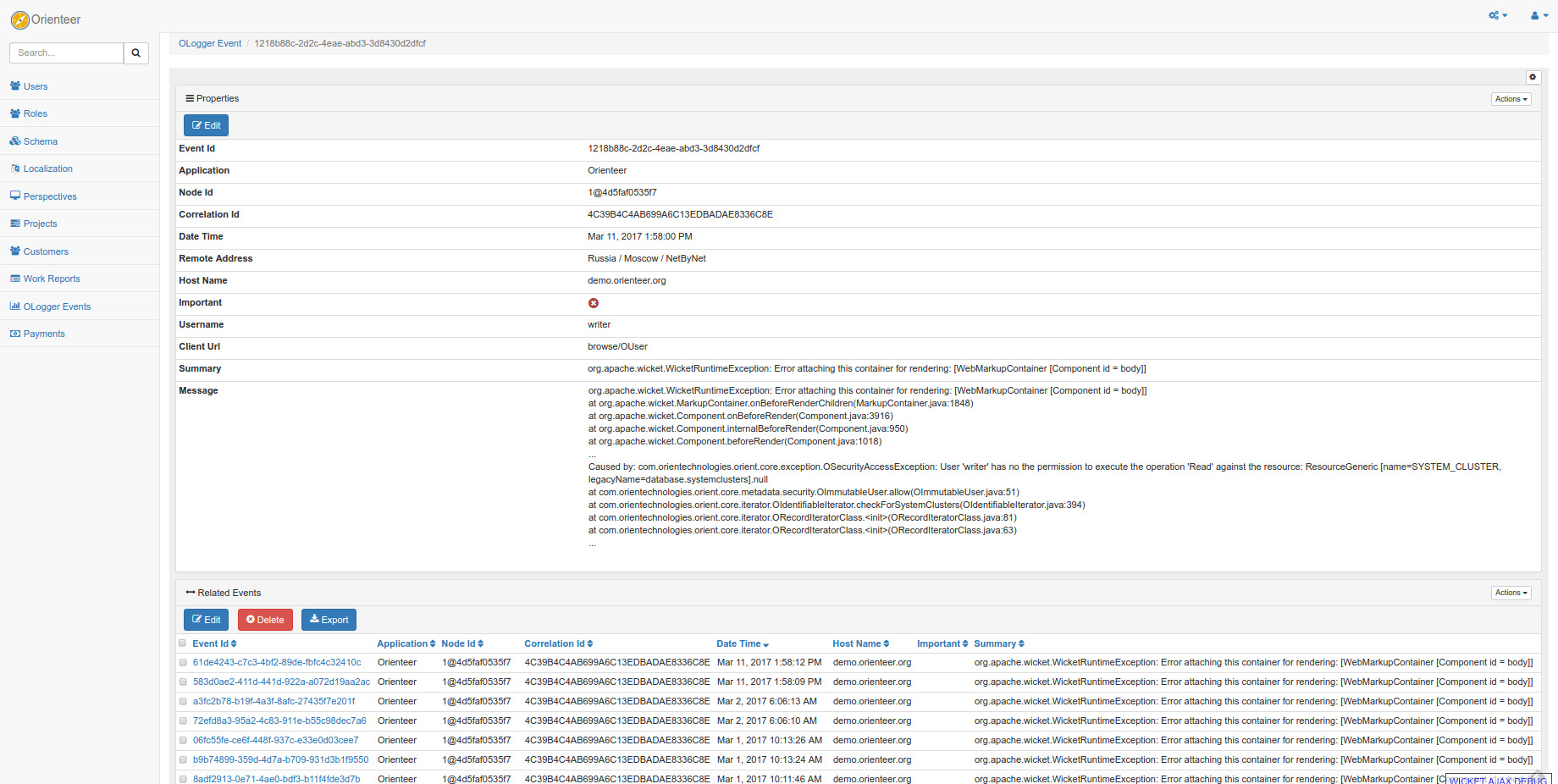This screenshot has height=784, width=1558.
Task: Open the Roles sidebar item
Action: 36,113
